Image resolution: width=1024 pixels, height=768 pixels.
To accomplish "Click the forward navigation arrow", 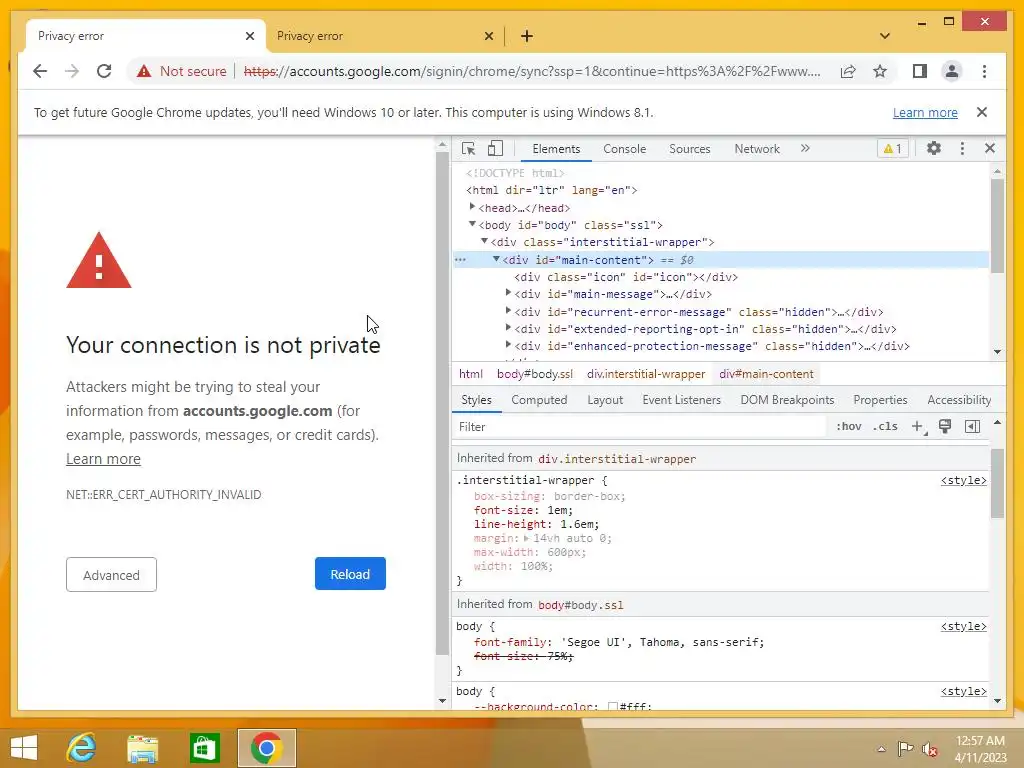I will [x=72, y=71].
